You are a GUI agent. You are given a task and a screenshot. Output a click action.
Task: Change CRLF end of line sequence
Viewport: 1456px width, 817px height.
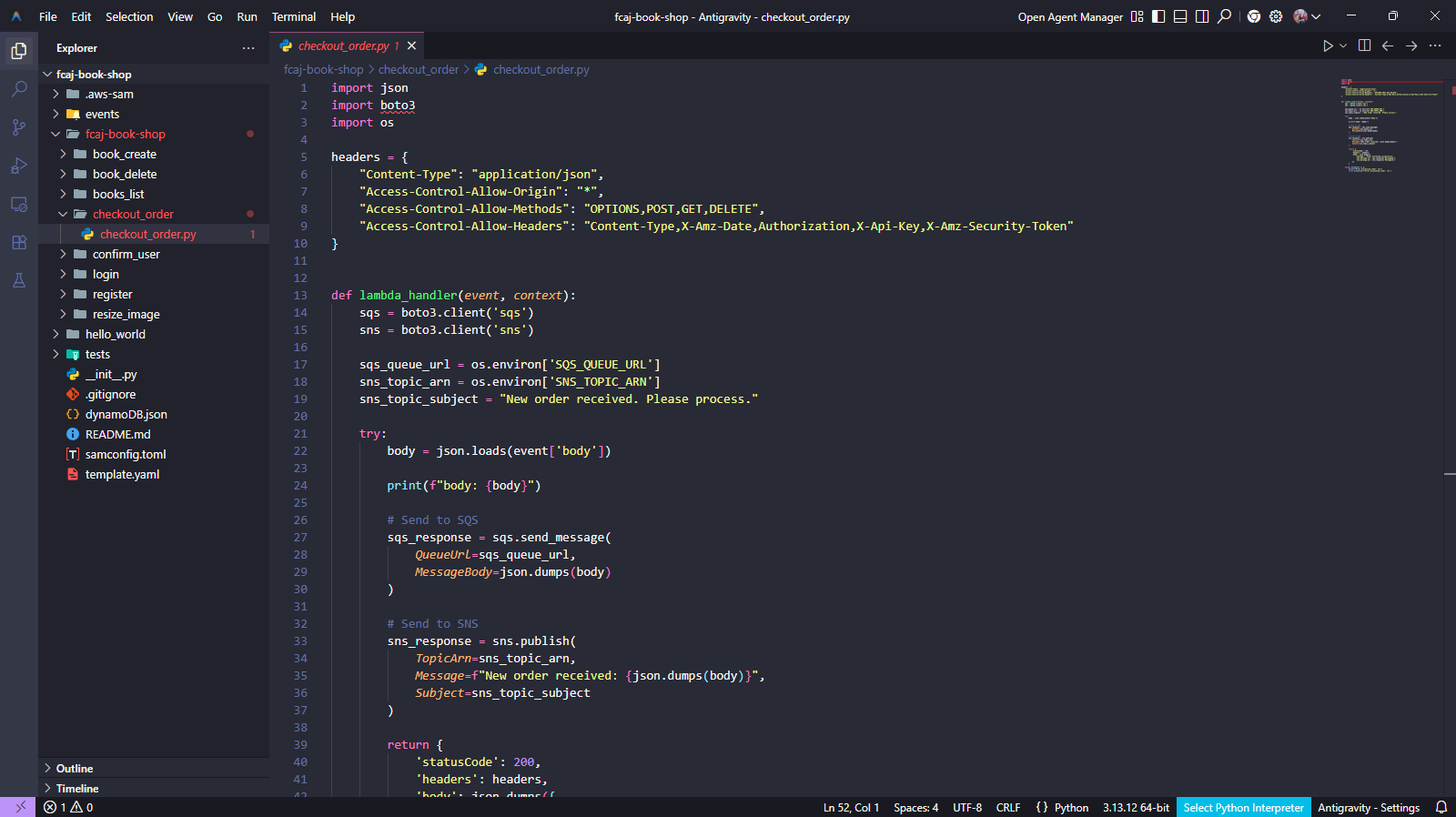[x=1008, y=807]
